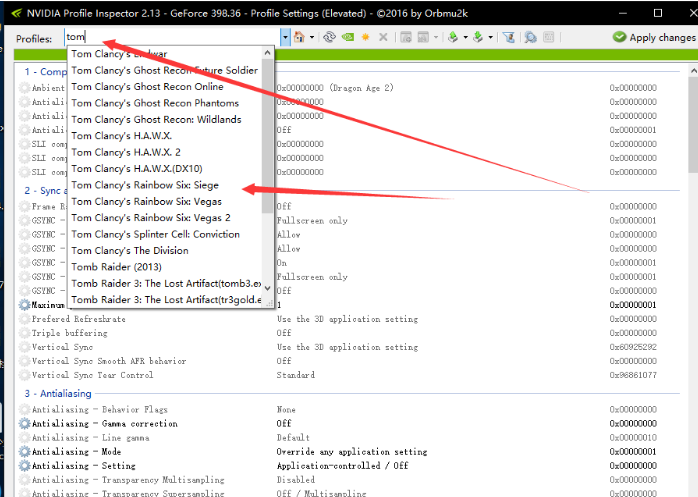Viewport: 698px width, 497px height.
Task: Click the Antialiasing - Behavior Flags gear
Action: (x=24, y=409)
